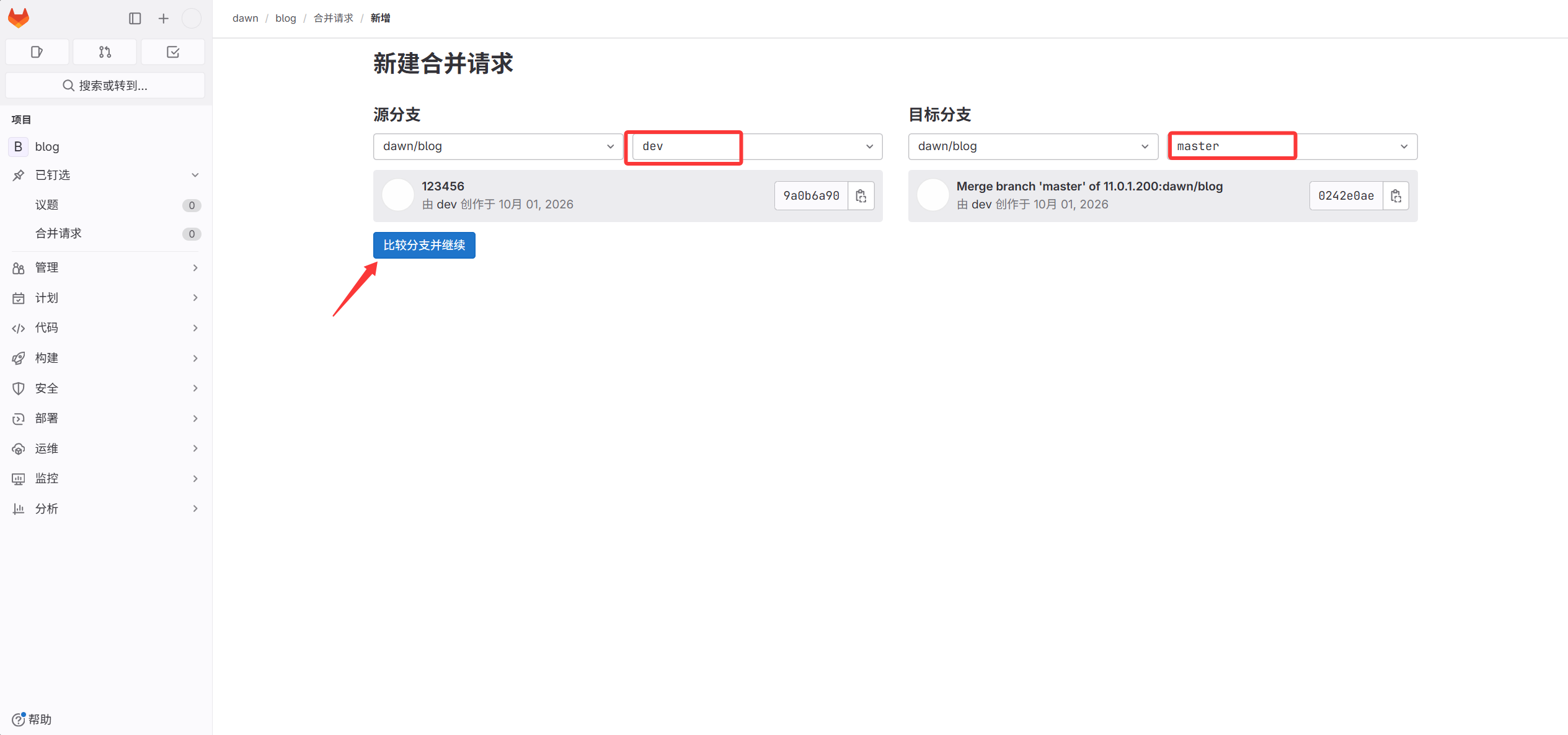
Task: Go to blog breadcrumb link
Action: [x=286, y=18]
